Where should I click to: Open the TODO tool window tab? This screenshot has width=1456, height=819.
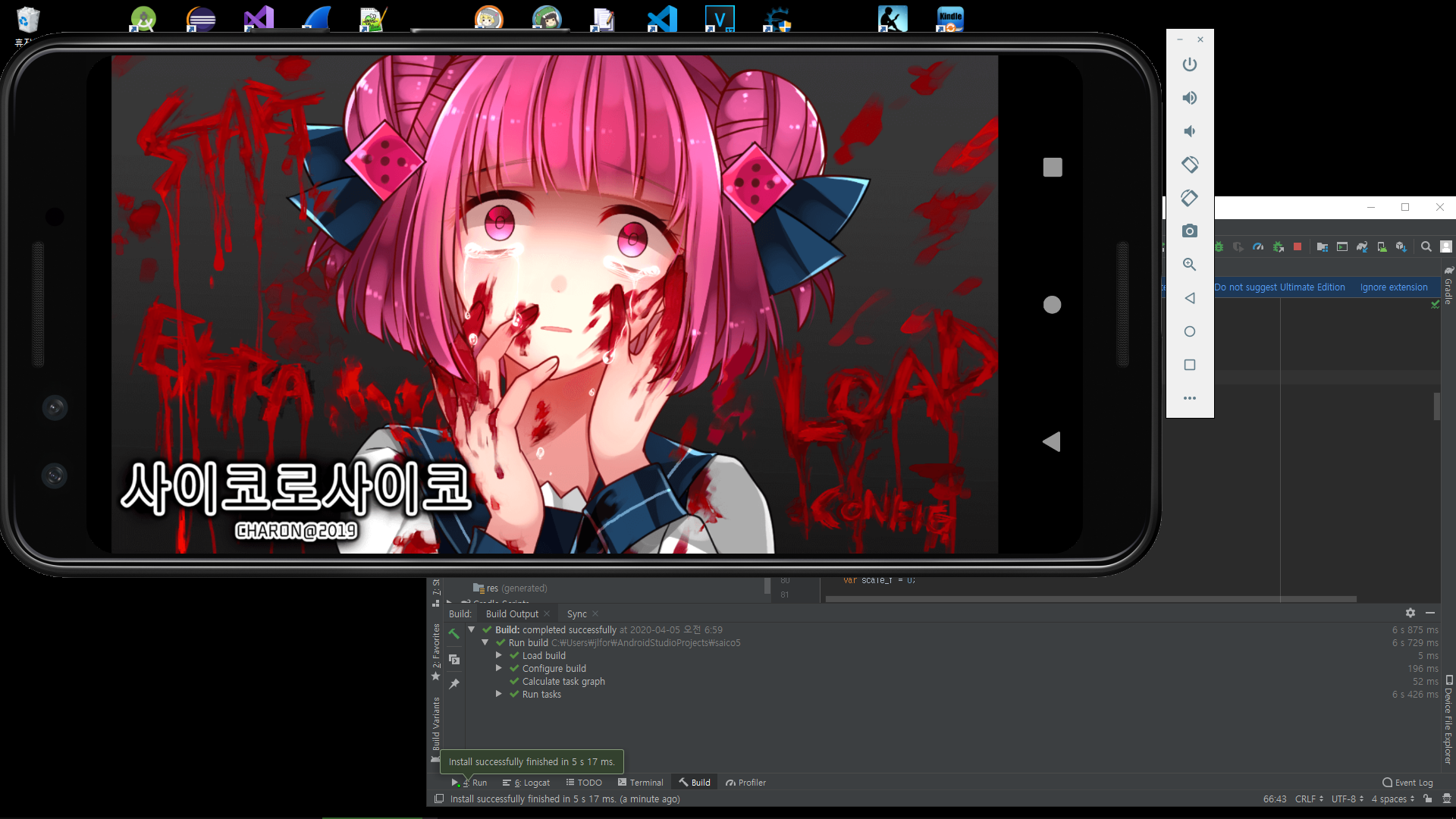(x=584, y=783)
